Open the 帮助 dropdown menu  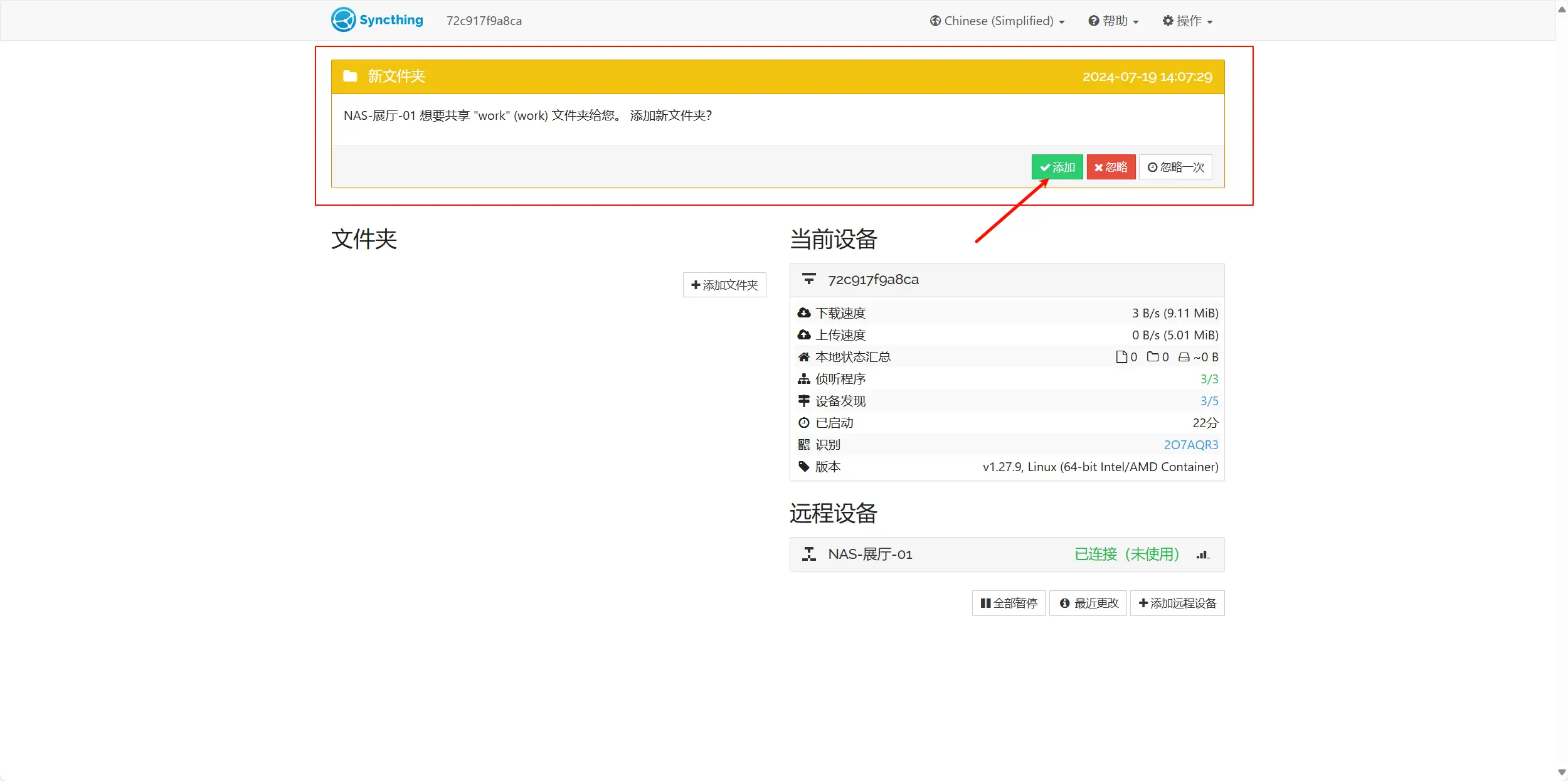(x=1113, y=20)
